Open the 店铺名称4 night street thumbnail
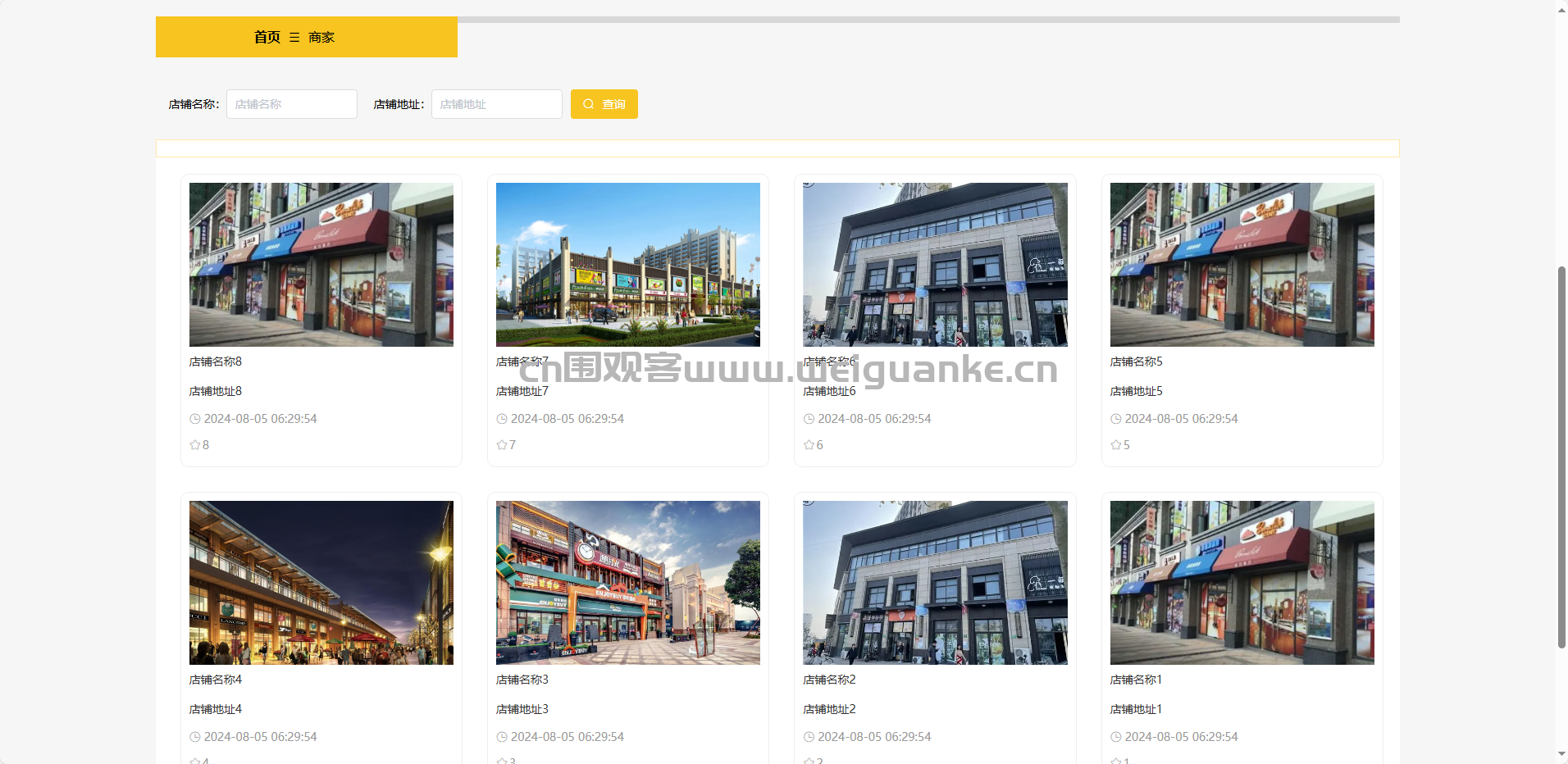 click(x=321, y=583)
